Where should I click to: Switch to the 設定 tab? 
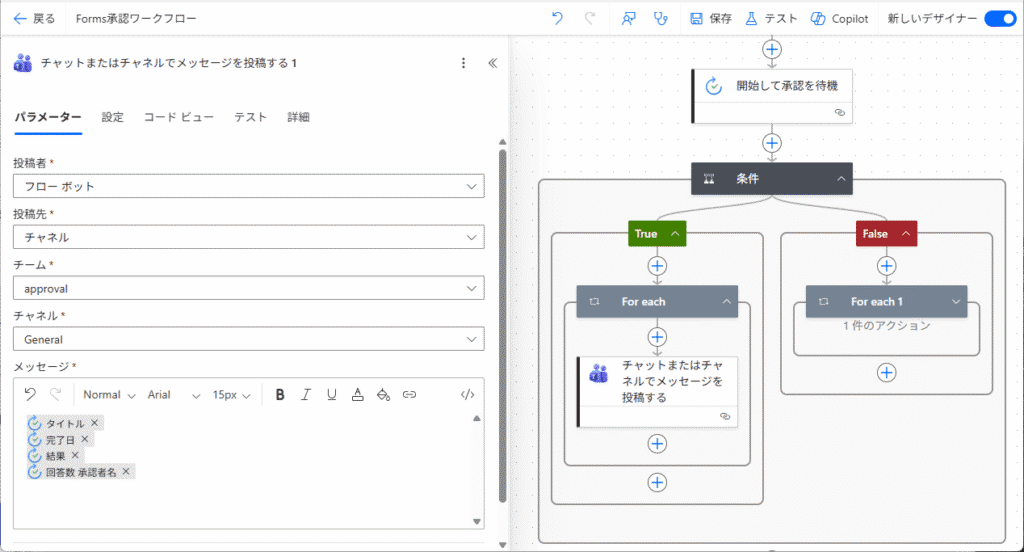pos(112,117)
